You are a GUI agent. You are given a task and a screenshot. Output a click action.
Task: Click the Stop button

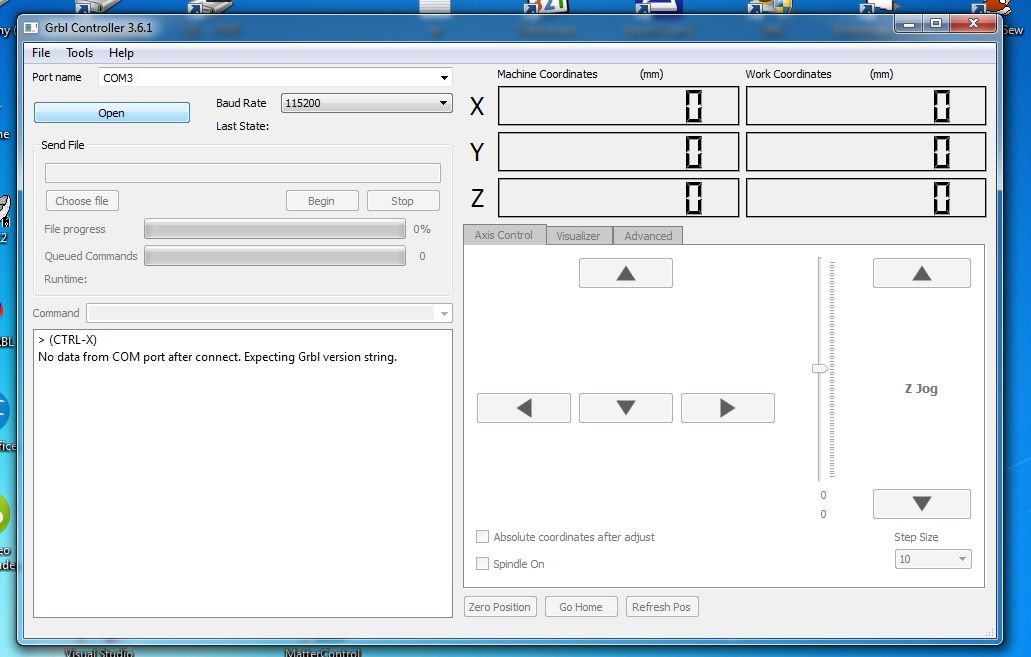click(402, 201)
